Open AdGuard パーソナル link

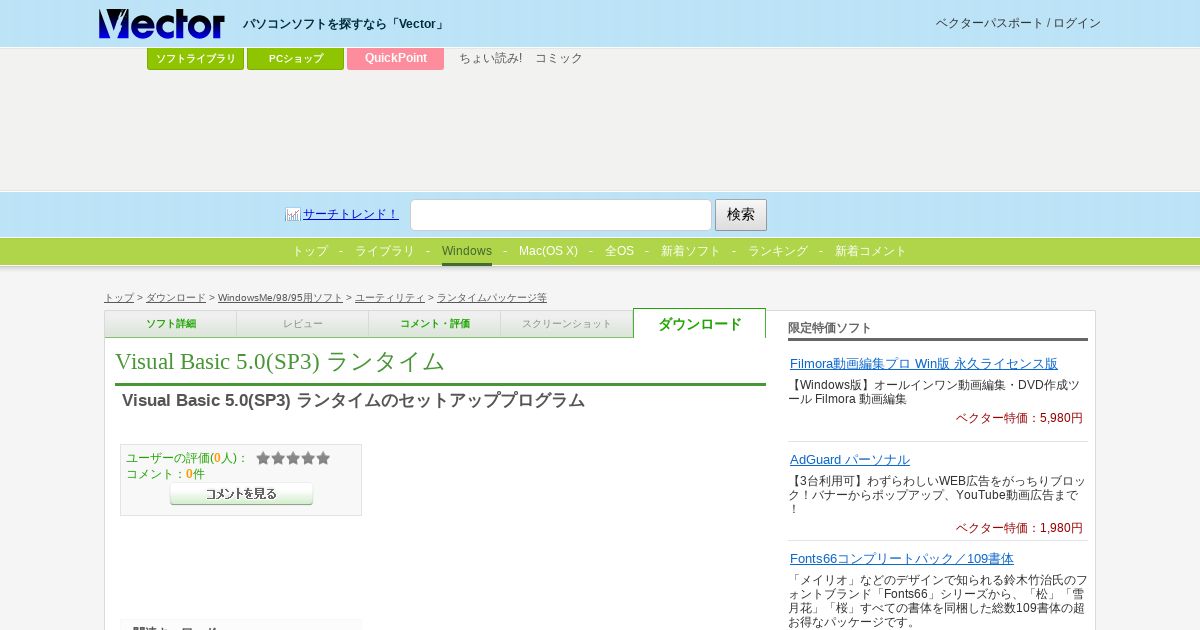point(850,460)
